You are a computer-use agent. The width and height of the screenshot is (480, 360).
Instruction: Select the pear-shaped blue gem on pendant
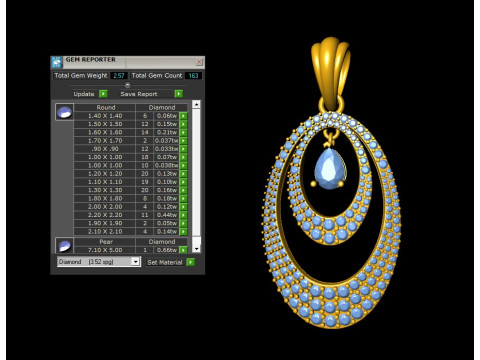click(329, 169)
